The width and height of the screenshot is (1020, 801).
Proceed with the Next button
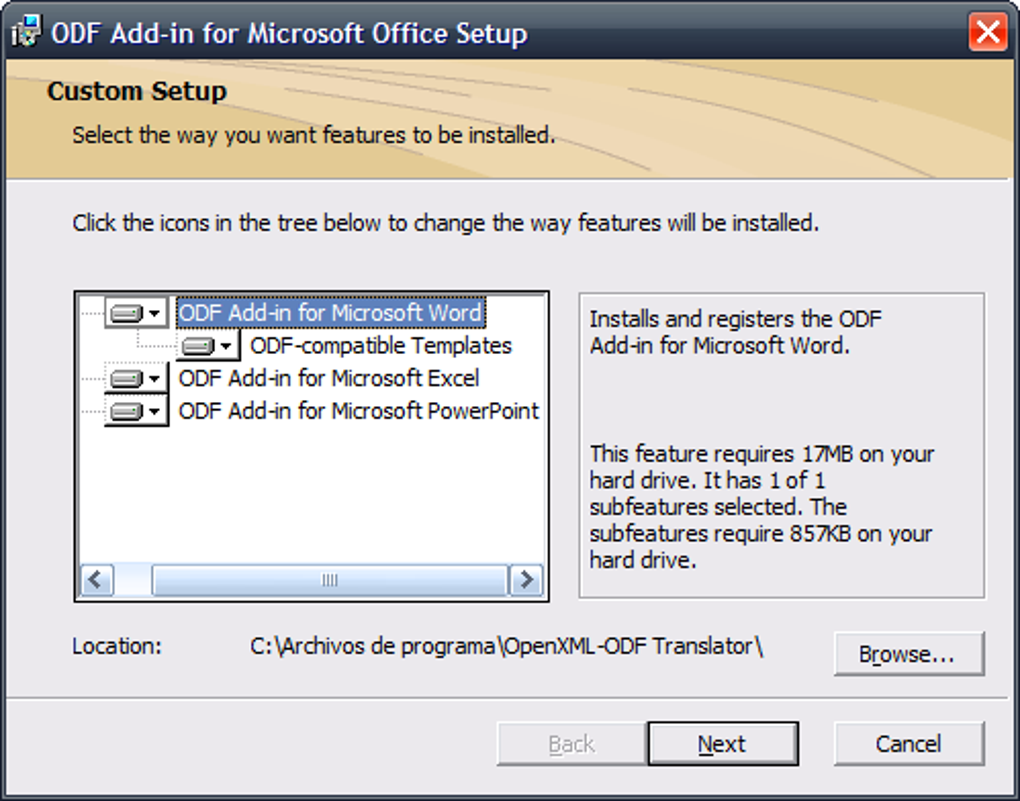722,744
